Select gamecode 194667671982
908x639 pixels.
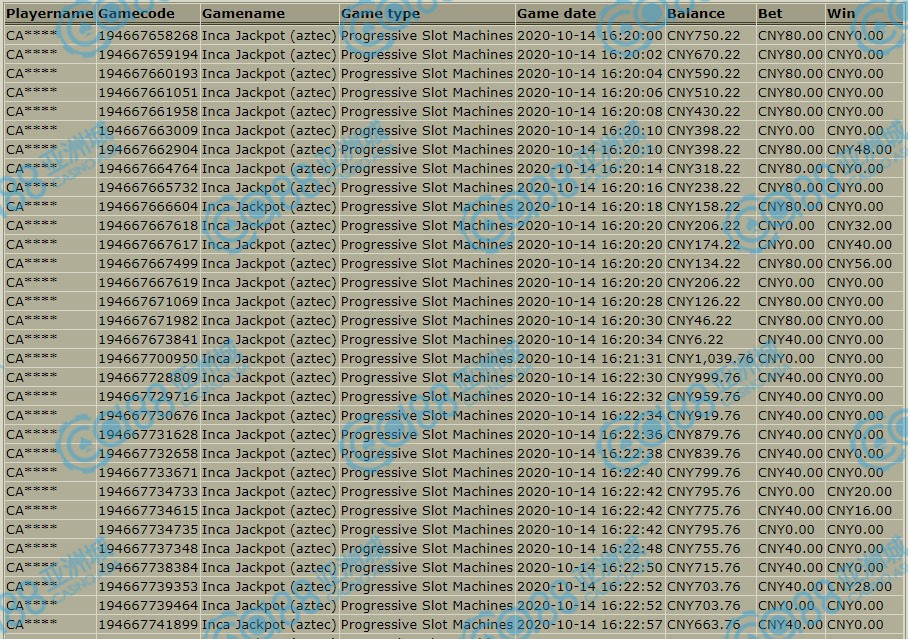148,320
